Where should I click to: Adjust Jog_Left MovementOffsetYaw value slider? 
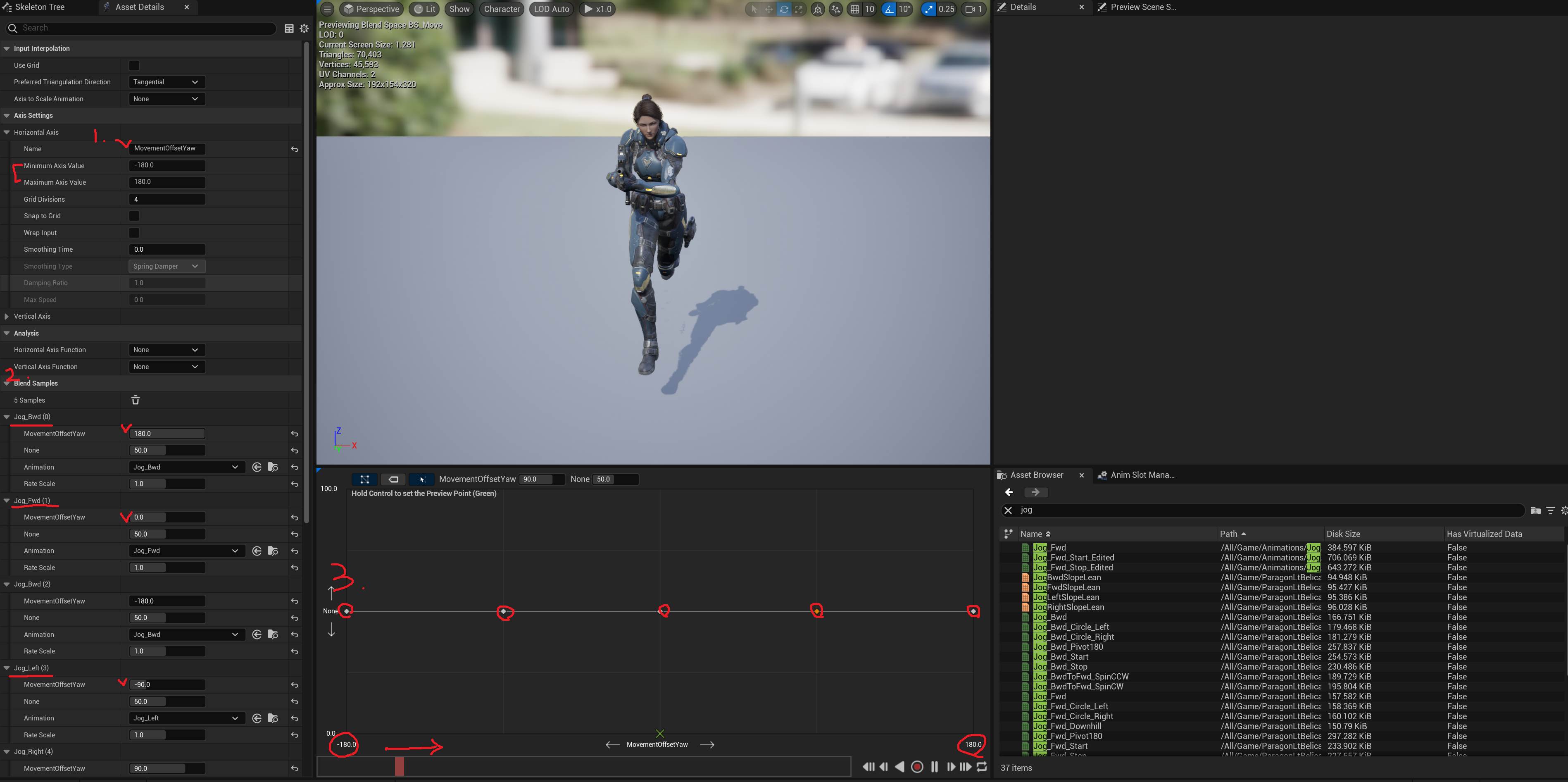[167, 684]
